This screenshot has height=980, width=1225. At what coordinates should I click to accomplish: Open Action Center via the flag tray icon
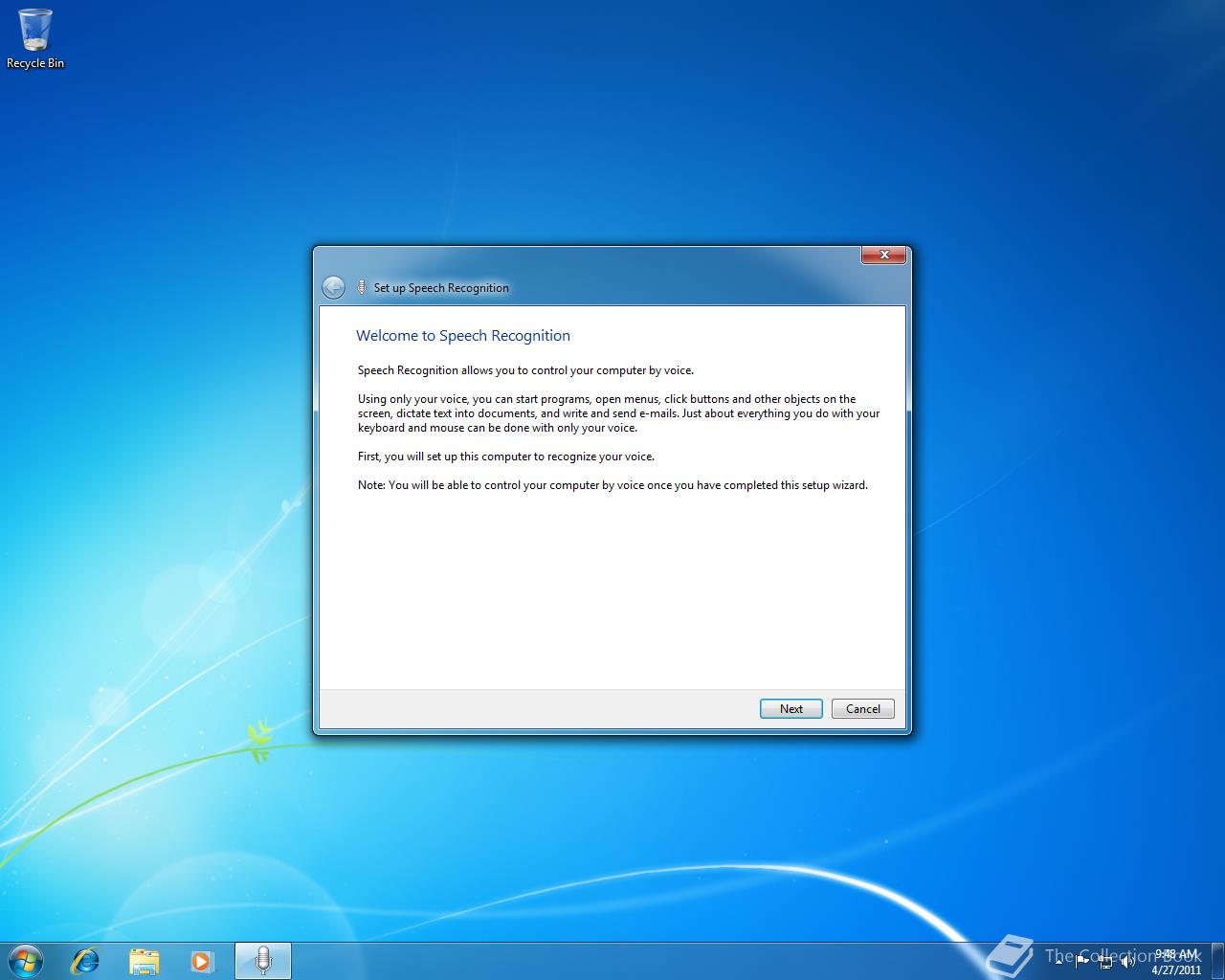tap(1082, 961)
